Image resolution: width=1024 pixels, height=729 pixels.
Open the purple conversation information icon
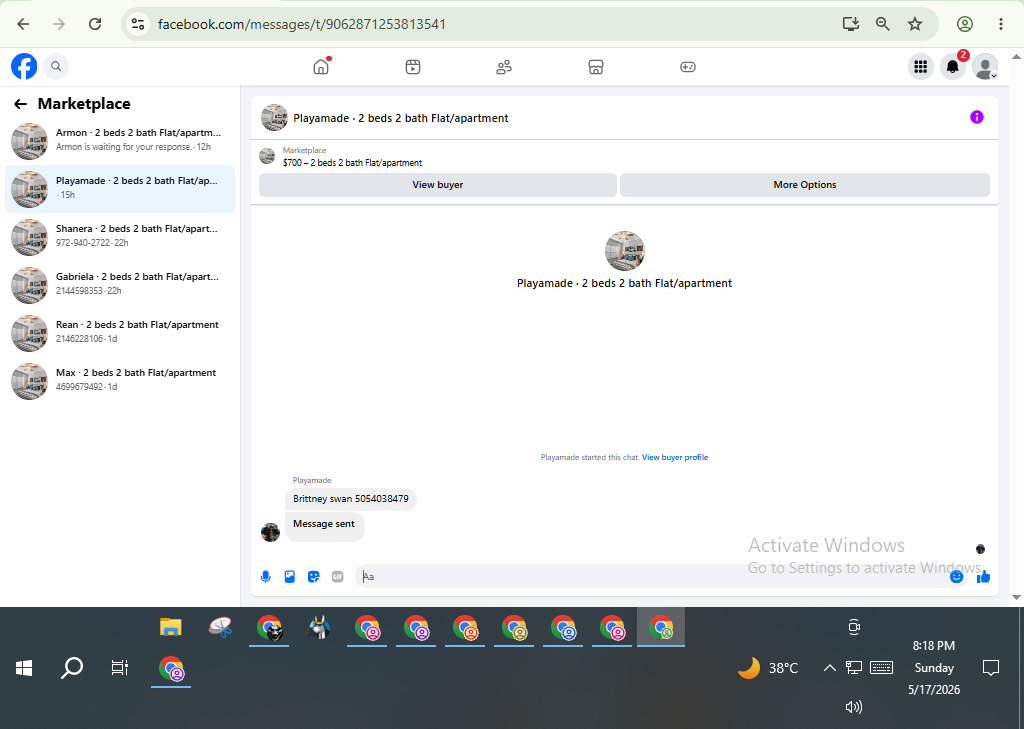[977, 117]
